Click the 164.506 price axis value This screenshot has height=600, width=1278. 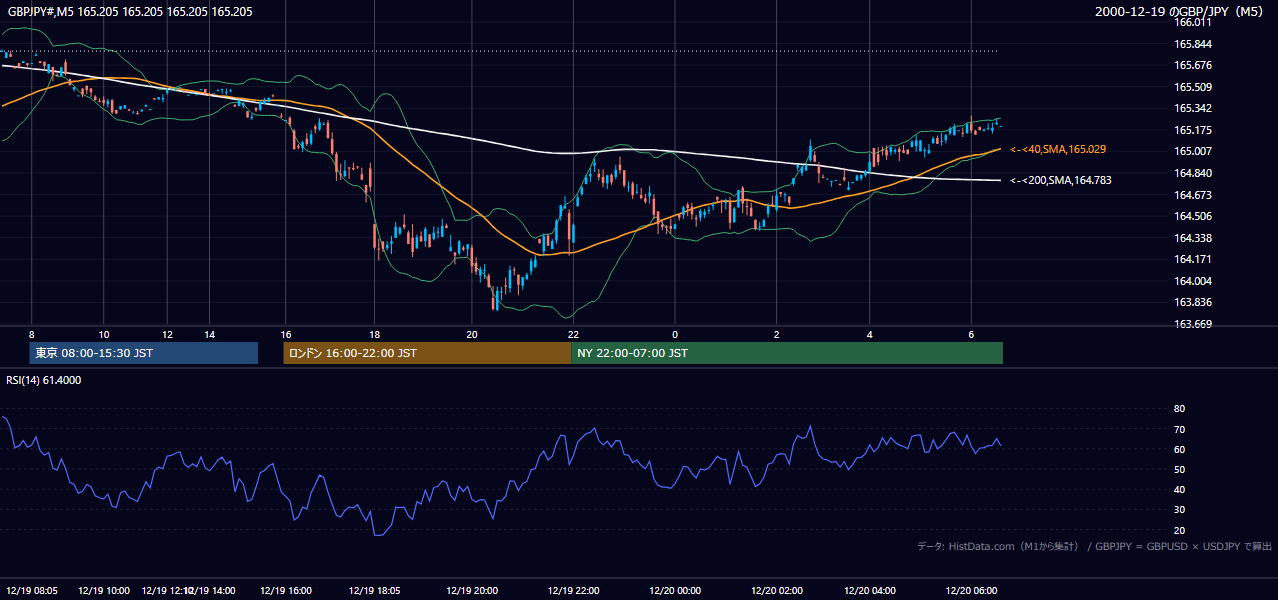[x=1193, y=216]
